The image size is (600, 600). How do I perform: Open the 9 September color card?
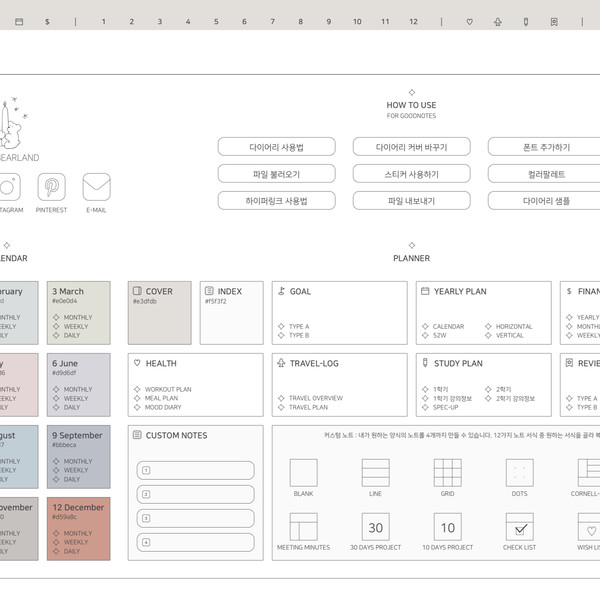(x=78, y=457)
